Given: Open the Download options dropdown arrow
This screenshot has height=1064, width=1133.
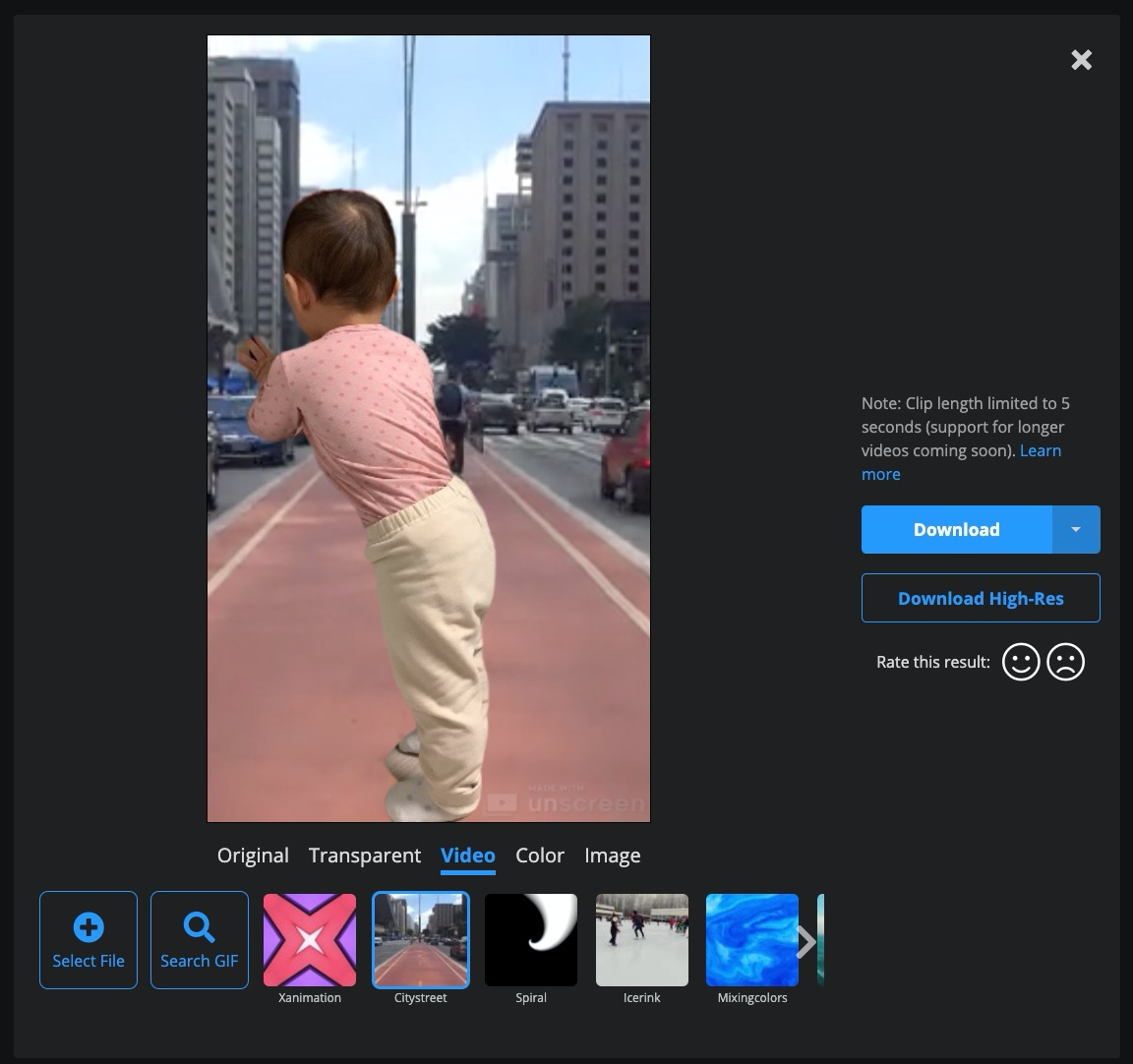Looking at the screenshot, I should pyautogui.click(x=1076, y=530).
